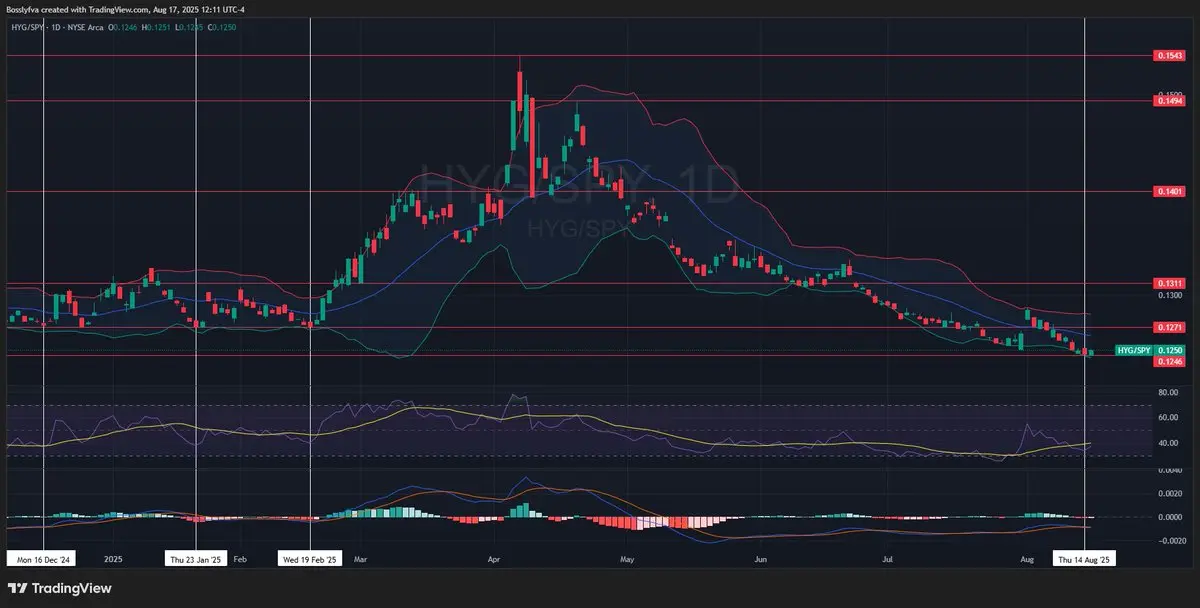Select the 0.1246 horizontal line price label
Viewport: 1200px width, 608px height.
[x=1170, y=361]
